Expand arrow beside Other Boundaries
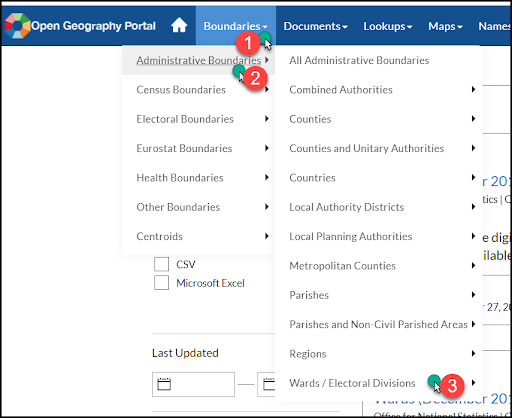The height and width of the screenshot is (418, 512). [x=267, y=207]
